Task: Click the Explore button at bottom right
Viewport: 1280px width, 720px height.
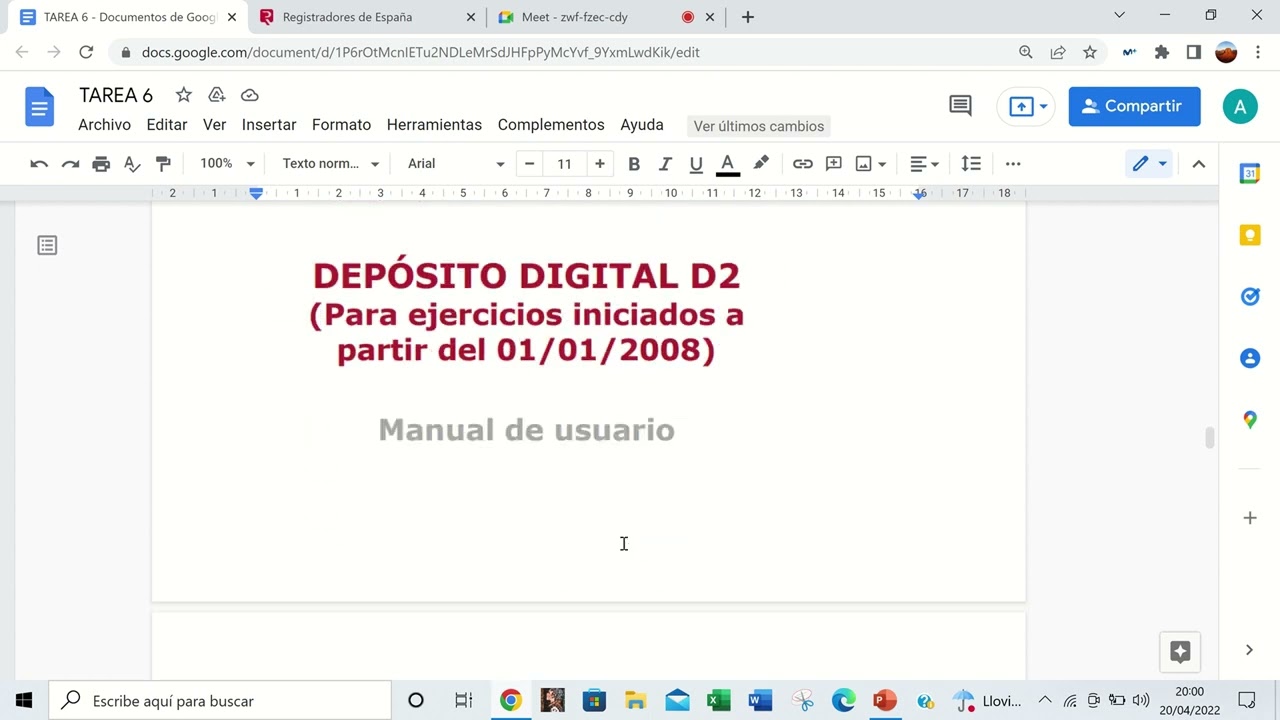Action: point(1180,652)
